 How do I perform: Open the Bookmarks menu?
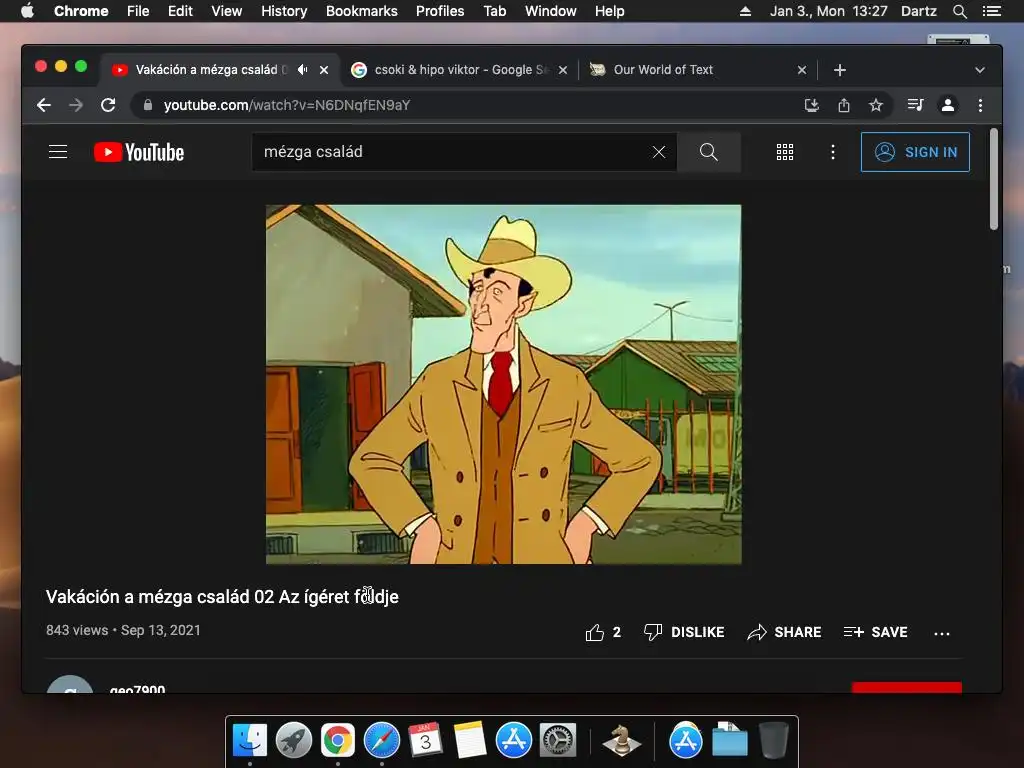pyautogui.click(x=362, y=11)
